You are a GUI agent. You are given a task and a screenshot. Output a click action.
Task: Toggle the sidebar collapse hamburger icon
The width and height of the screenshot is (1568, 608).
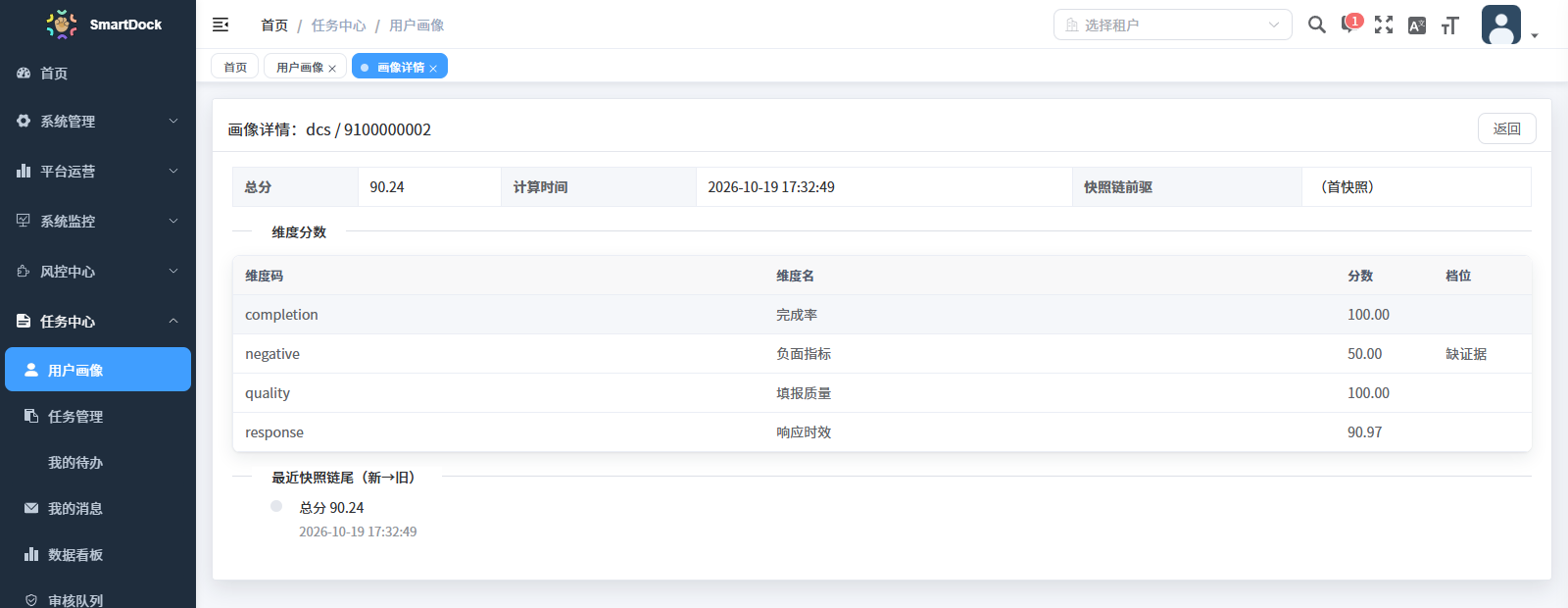coord(220,25)
